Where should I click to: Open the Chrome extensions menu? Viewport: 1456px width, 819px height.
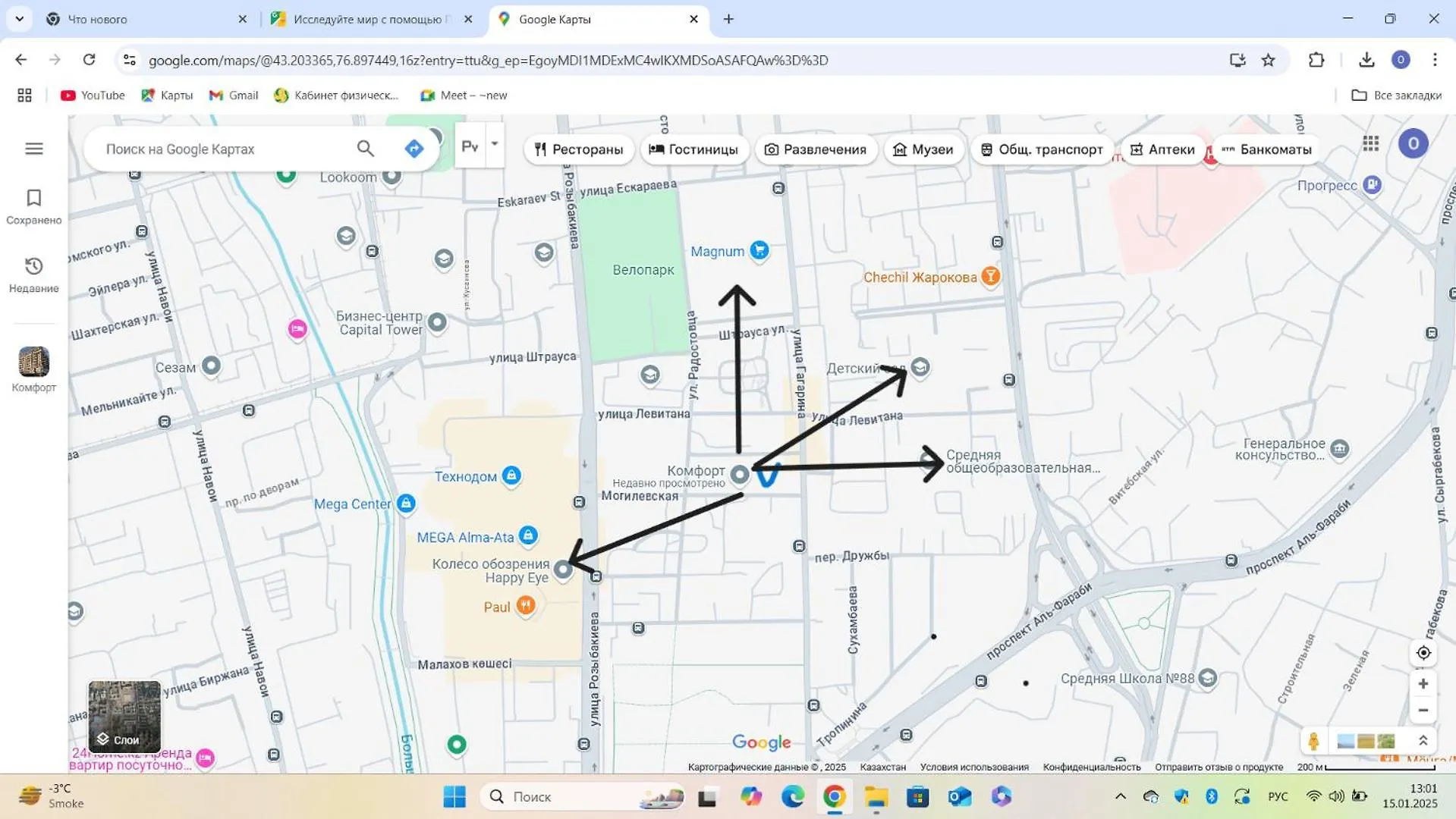(x=1316, y=60)
